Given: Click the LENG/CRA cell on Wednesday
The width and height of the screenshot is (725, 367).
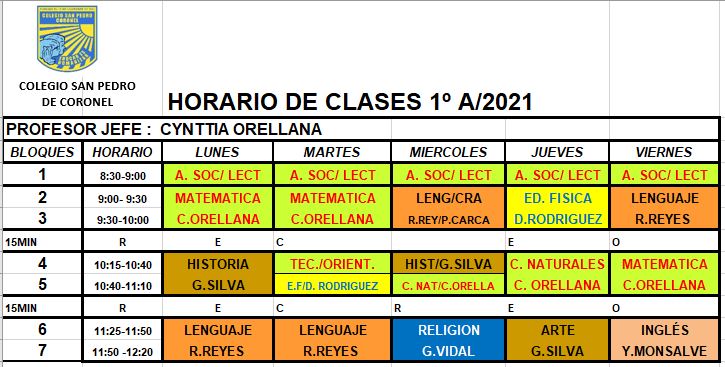Looking at the screenshot, I should (448, 208).
